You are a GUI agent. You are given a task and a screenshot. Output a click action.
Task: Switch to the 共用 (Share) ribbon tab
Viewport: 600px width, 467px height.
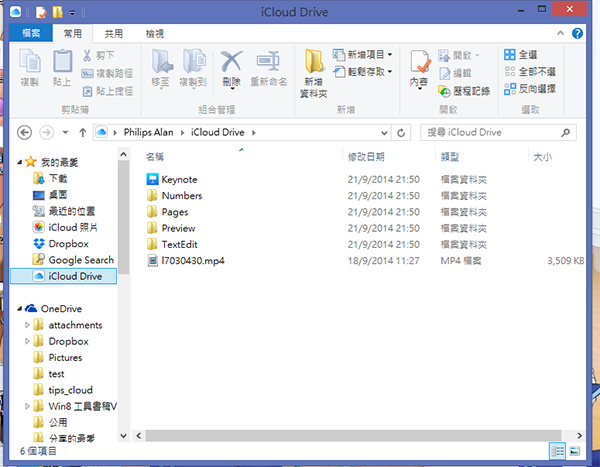[x=114, y=32]
